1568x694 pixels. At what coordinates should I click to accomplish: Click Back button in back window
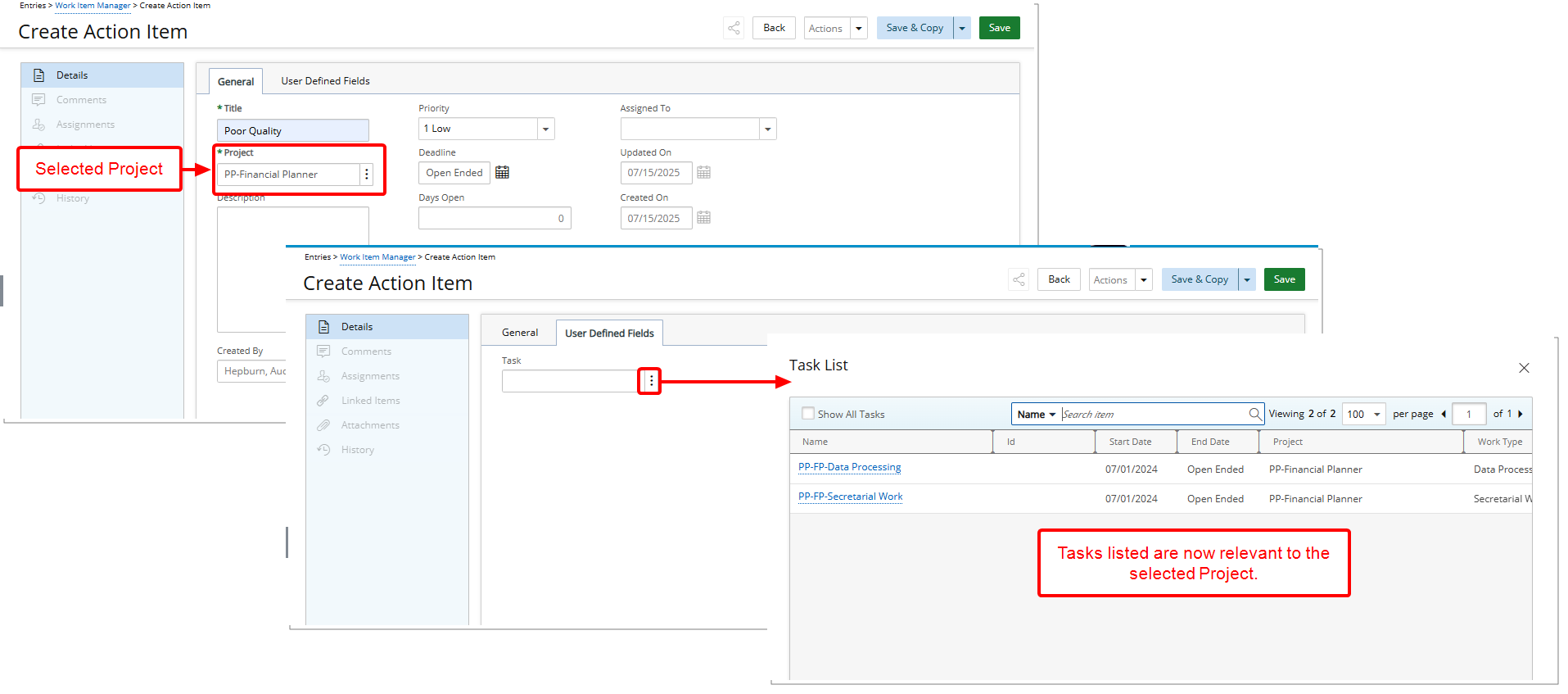[774, 28]
